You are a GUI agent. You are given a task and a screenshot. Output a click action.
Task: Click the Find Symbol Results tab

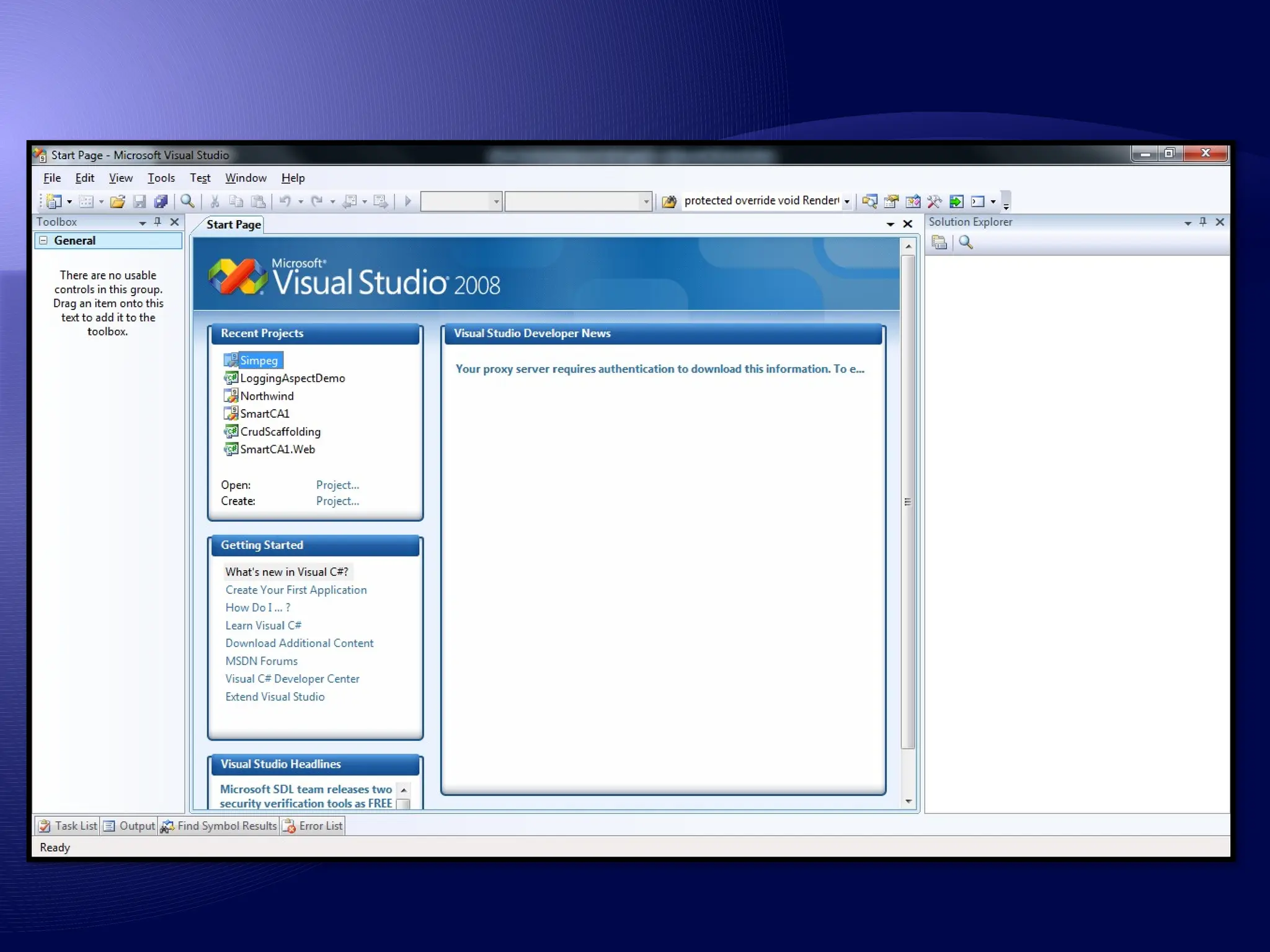pyautogui.click(x=219, y=826)
